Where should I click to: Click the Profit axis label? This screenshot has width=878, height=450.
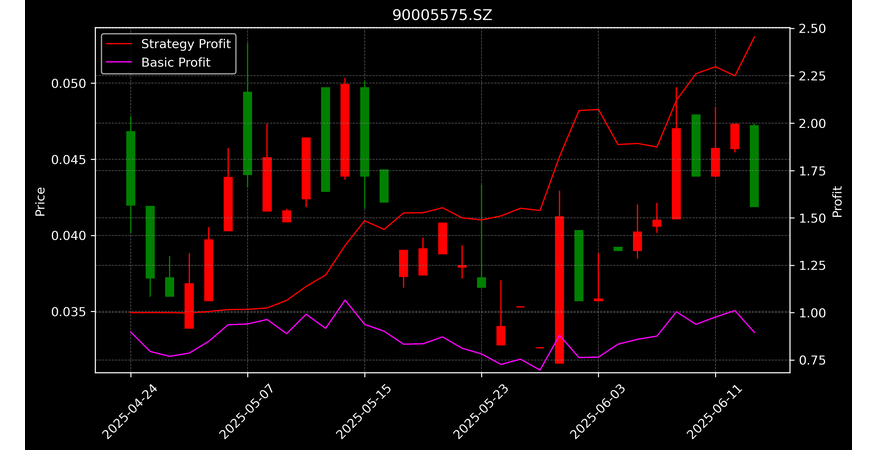(x=837, y=201)
